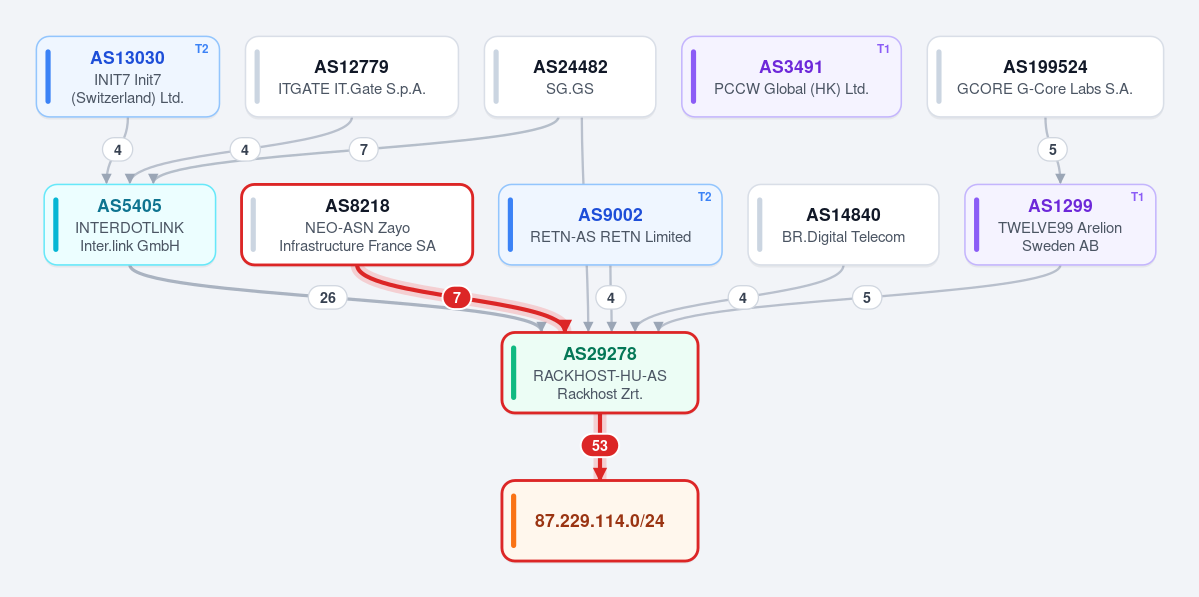Click the 5 badge below AS199524
This screenshot has width=1199, height=597.
pyautogui.click(x=1052, y=149)
